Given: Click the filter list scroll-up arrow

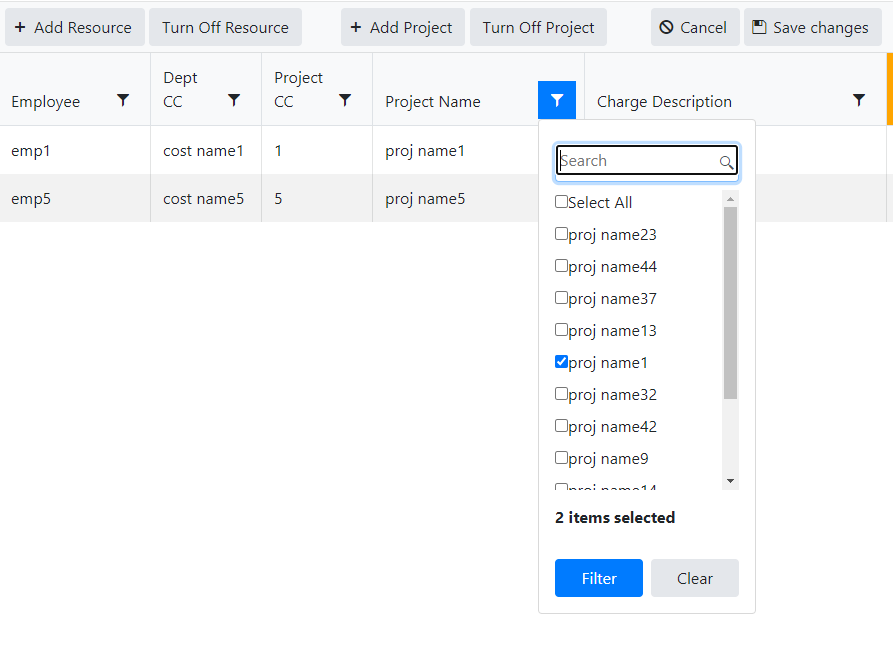Looking at the screenshot, I should [x=730, y=199].
